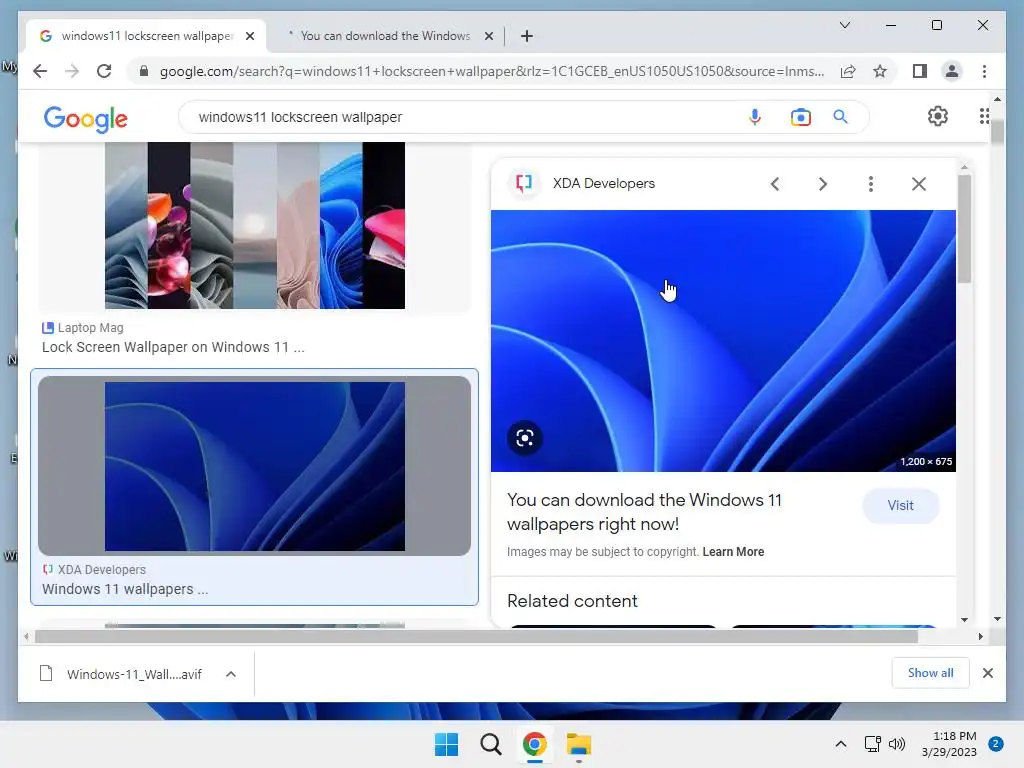The image size is (1024, 768).
Task: Share this page from address bar
Action: click(848, 71)
